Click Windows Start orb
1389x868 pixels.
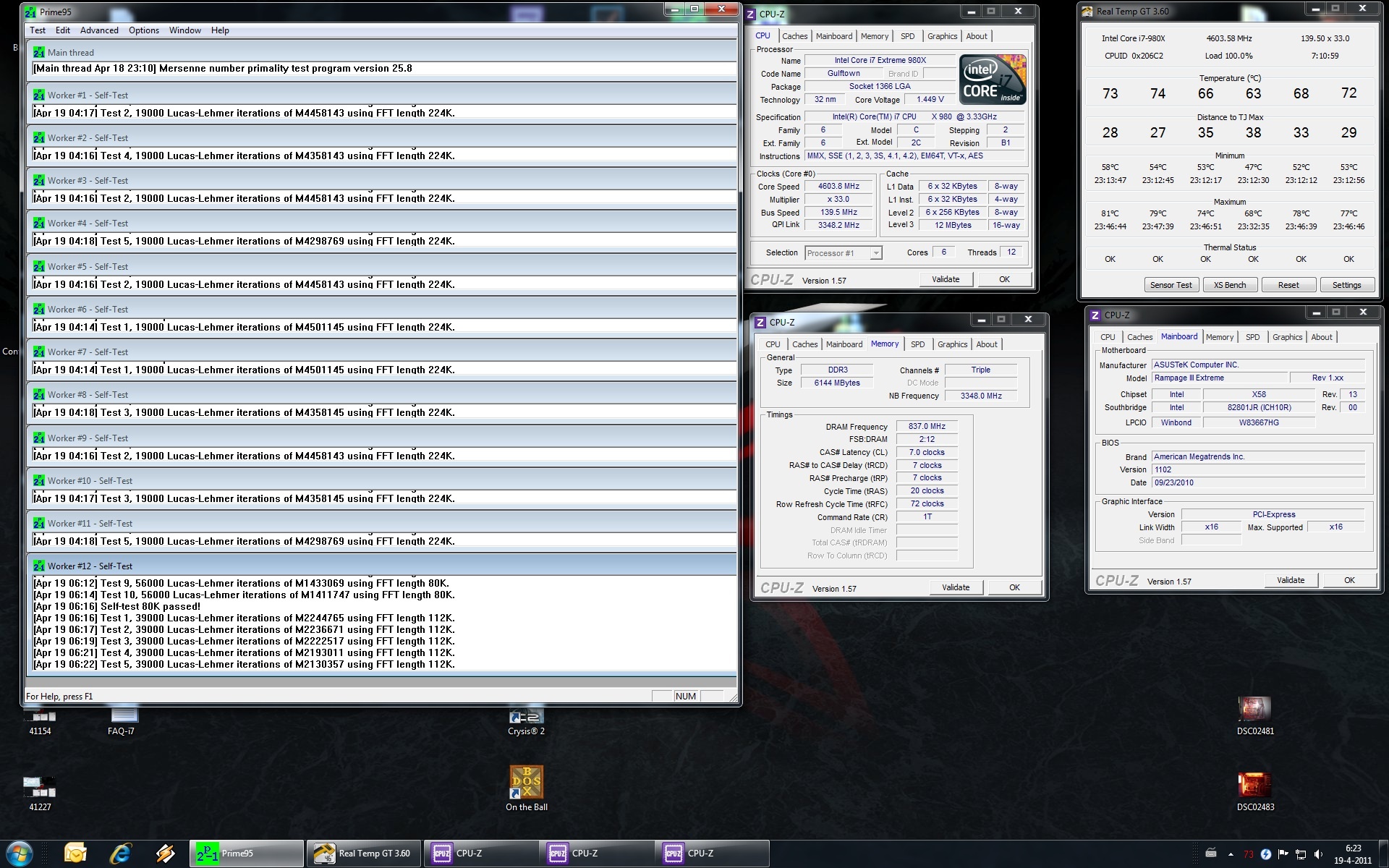tap(20, 854)
